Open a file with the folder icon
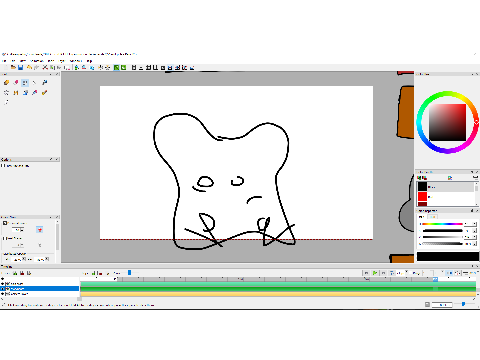The width and height of the screenshot is (480, 360). (13, 68)
